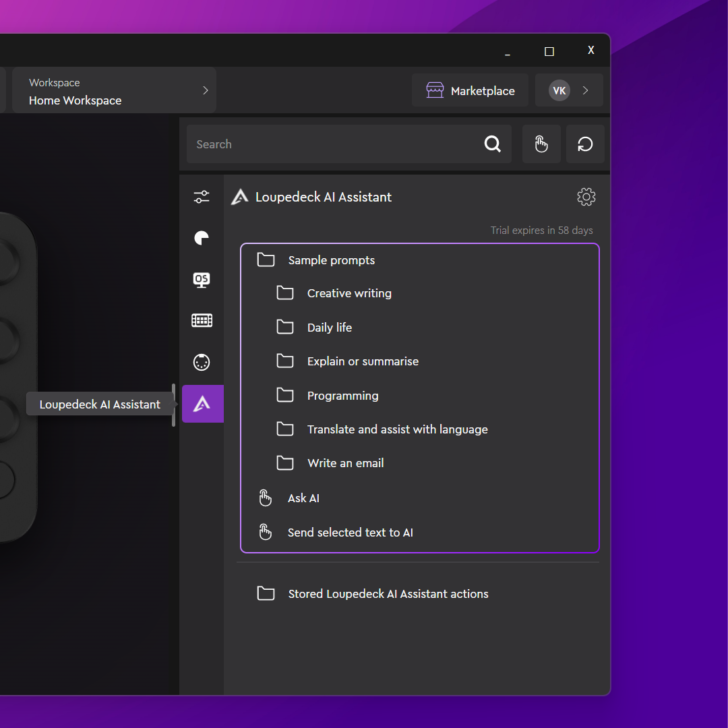The width and height of the screenshot is (728, 728).
Task: Open the Home Workspace selector
Action: point(114,91)
